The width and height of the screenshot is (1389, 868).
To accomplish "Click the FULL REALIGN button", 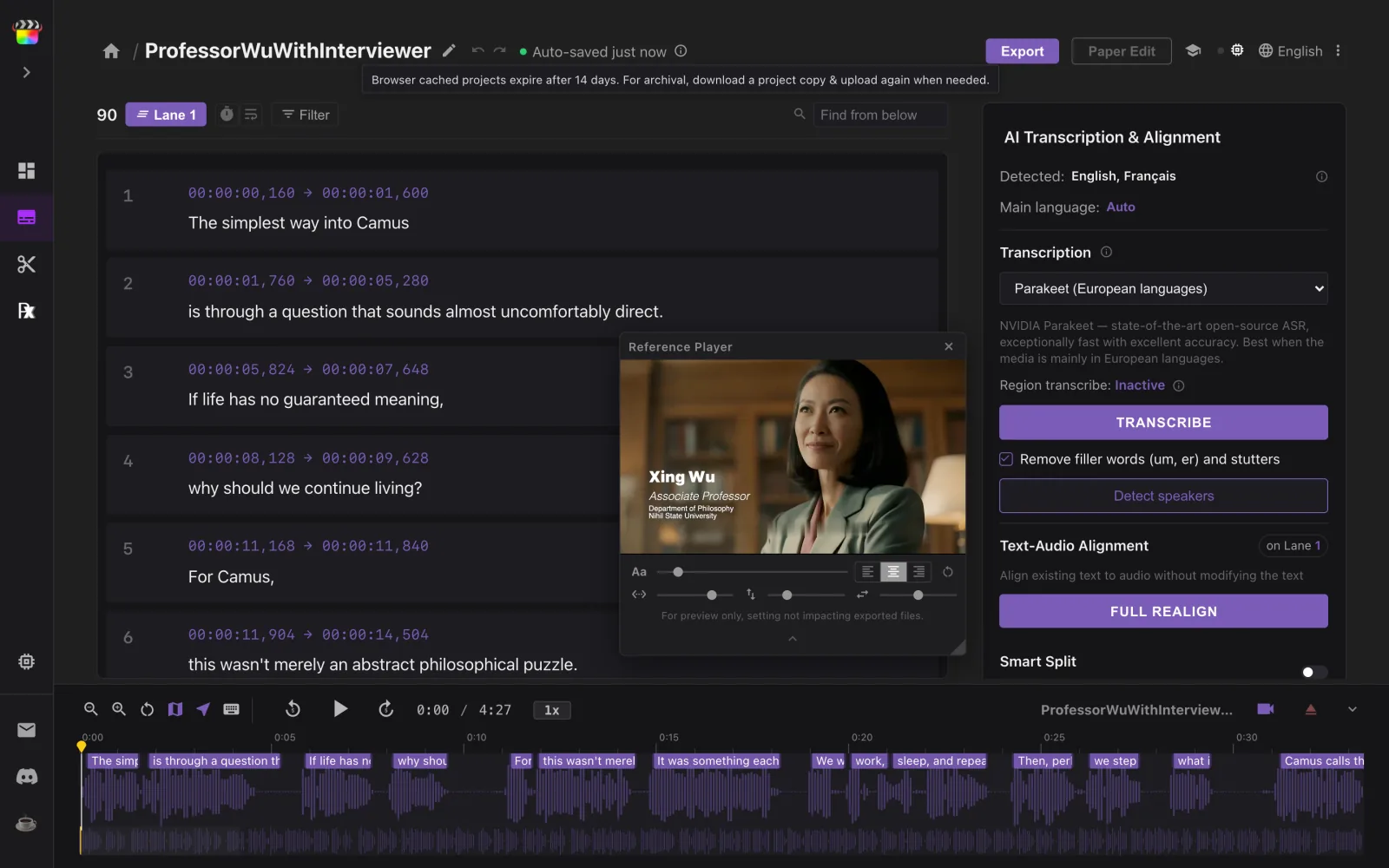I will pyautogui.click(x=1163, y=611).
